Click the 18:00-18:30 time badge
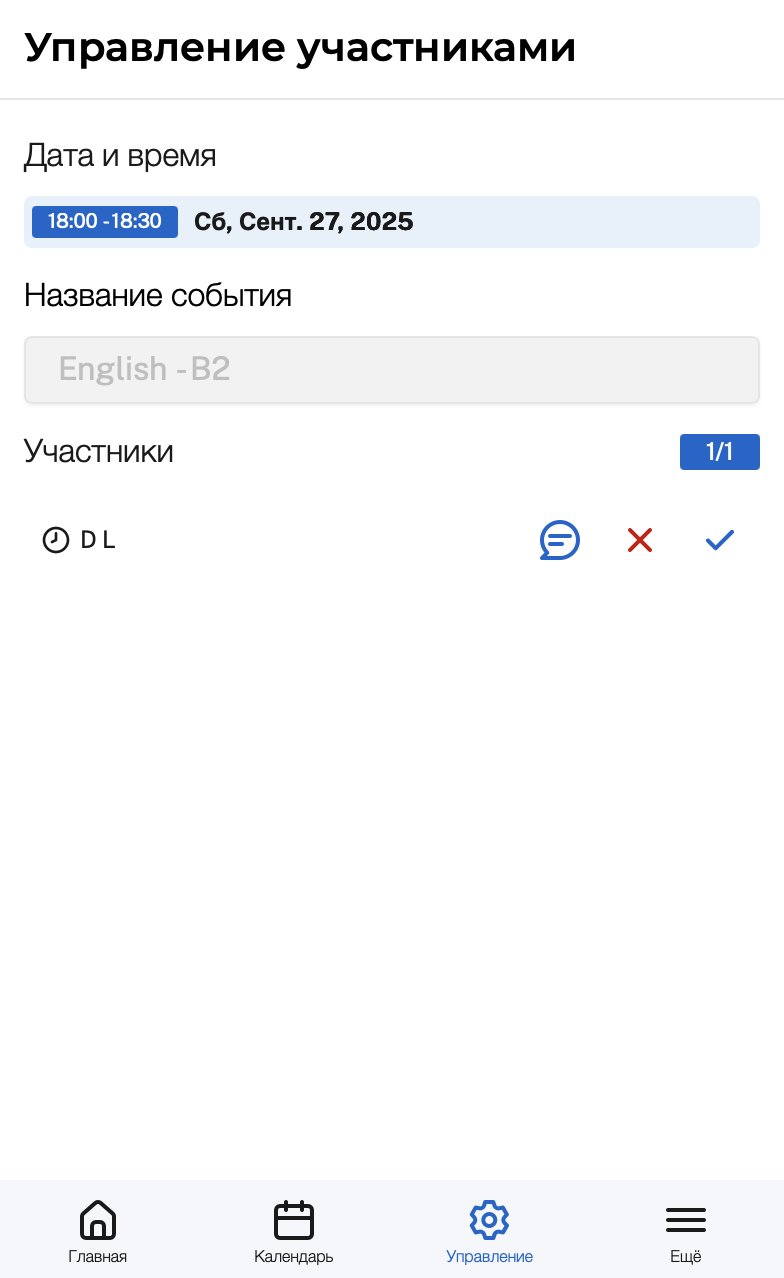The width and height of the screenshot is (784, 1278). (x=105, y=222)
